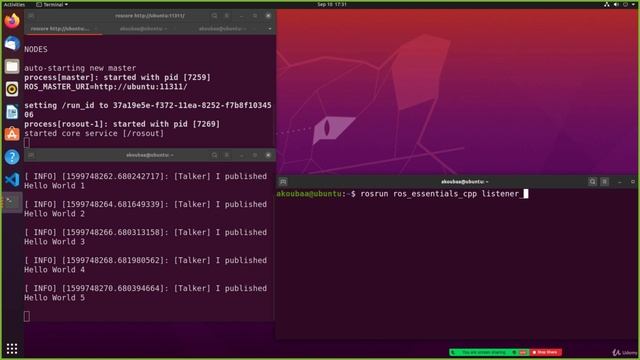Screen dimensions: 640x360
Task: Switch to second akoubaa@ubuntu tab
Action: (143, 29)
